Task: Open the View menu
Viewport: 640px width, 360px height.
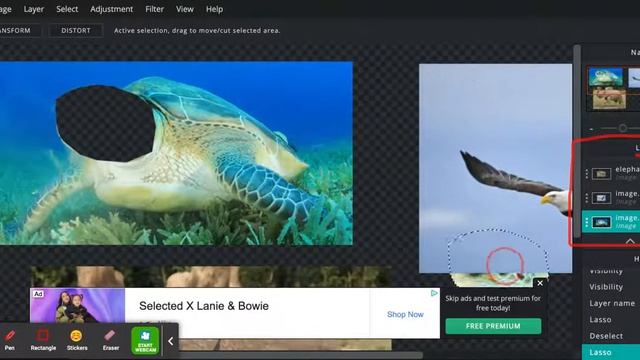Action: [184, 9]
